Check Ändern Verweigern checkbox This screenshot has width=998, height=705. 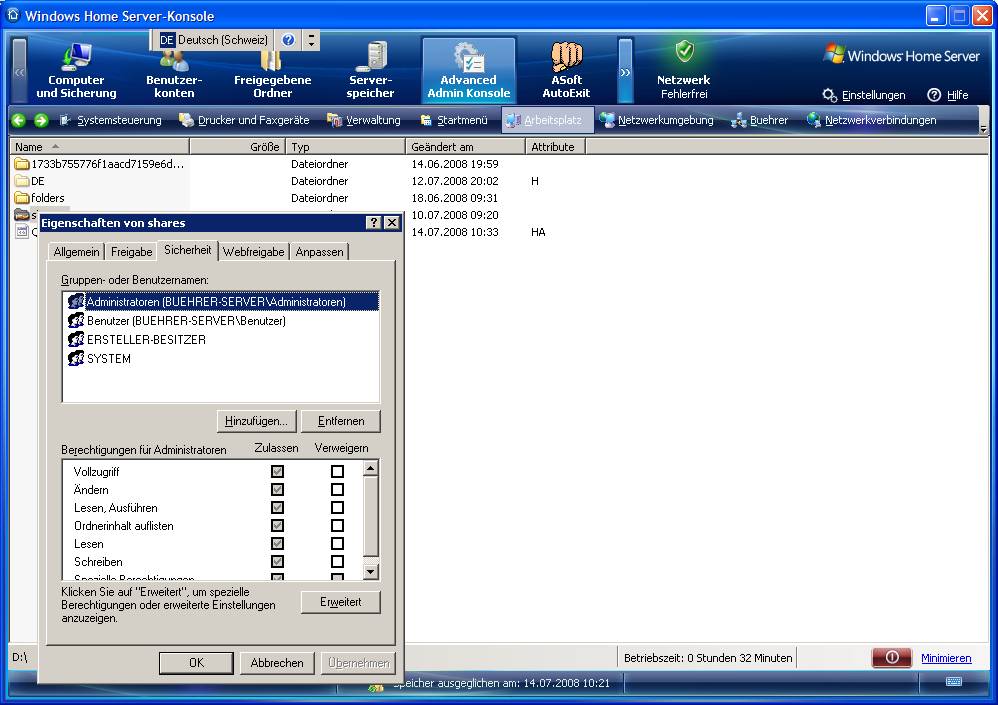pyautogui.click(x=337, y=489)
